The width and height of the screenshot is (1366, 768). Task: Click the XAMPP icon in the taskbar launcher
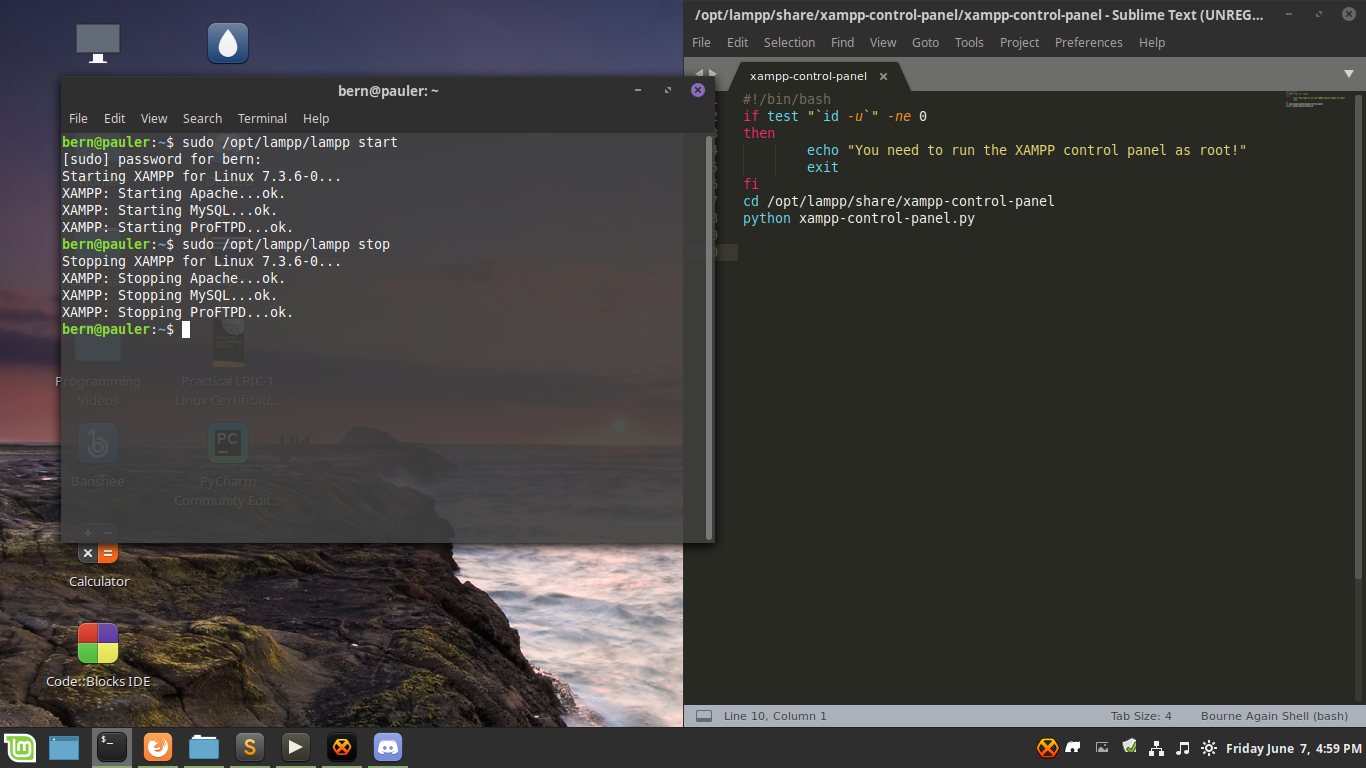coord(342,747)
